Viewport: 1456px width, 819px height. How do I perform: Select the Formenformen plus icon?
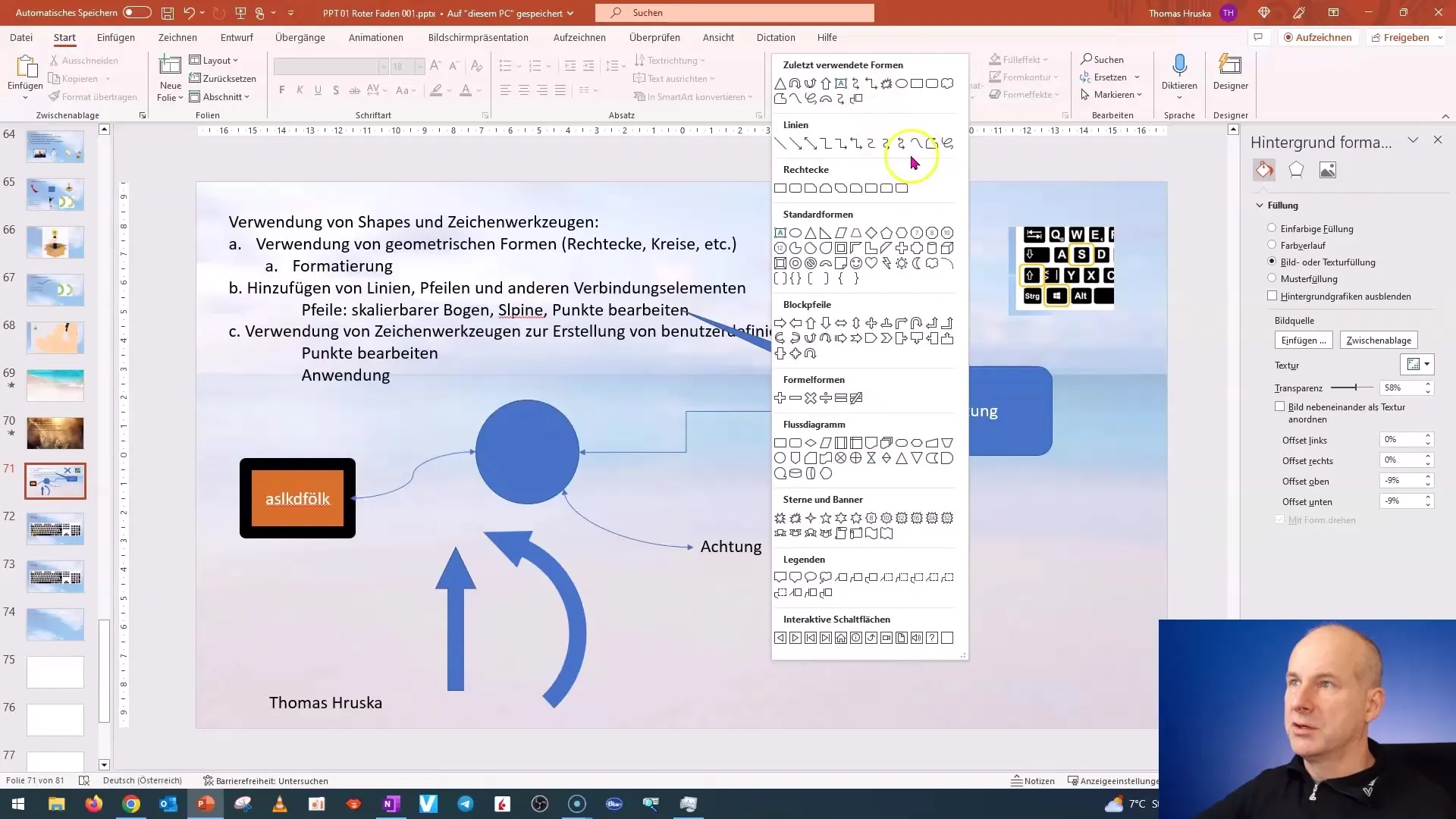coord(781,399)
